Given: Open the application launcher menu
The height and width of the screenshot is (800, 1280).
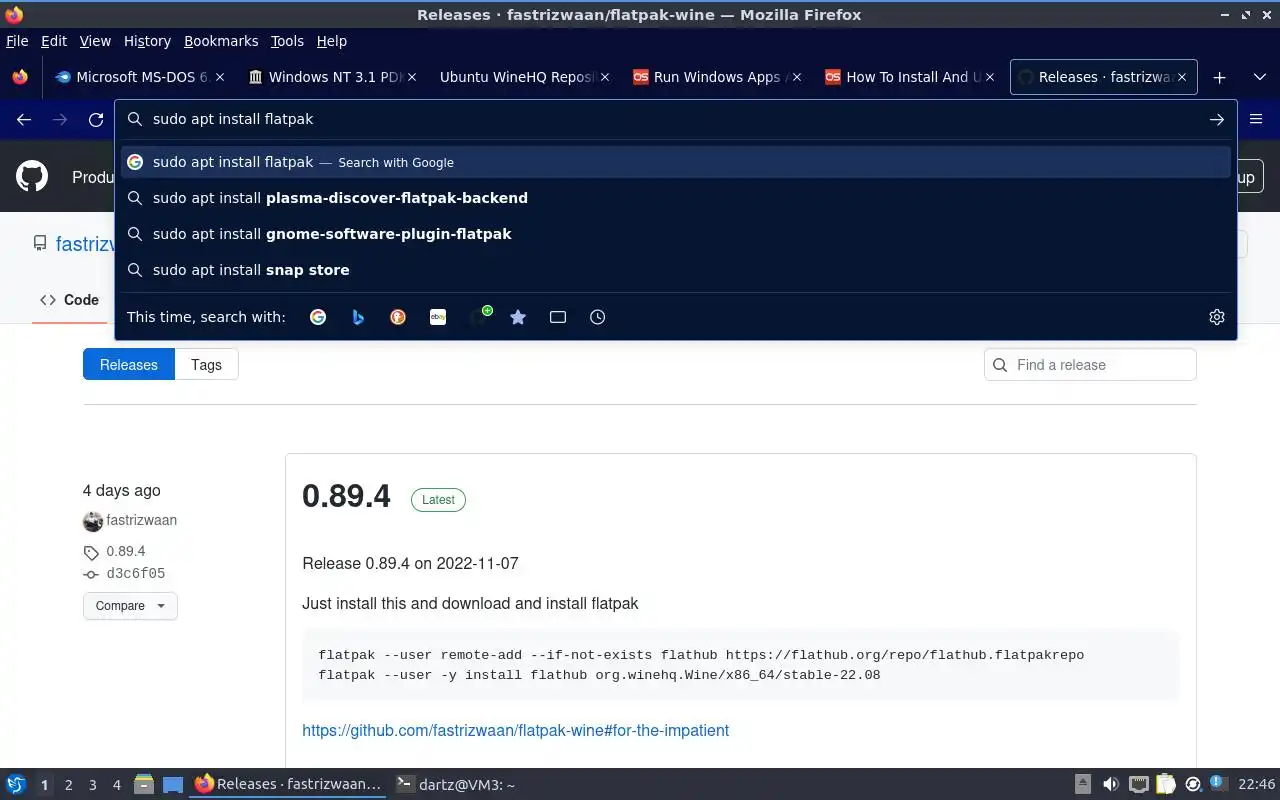Looking at the screenshot, I should click(x=16, y=785).
